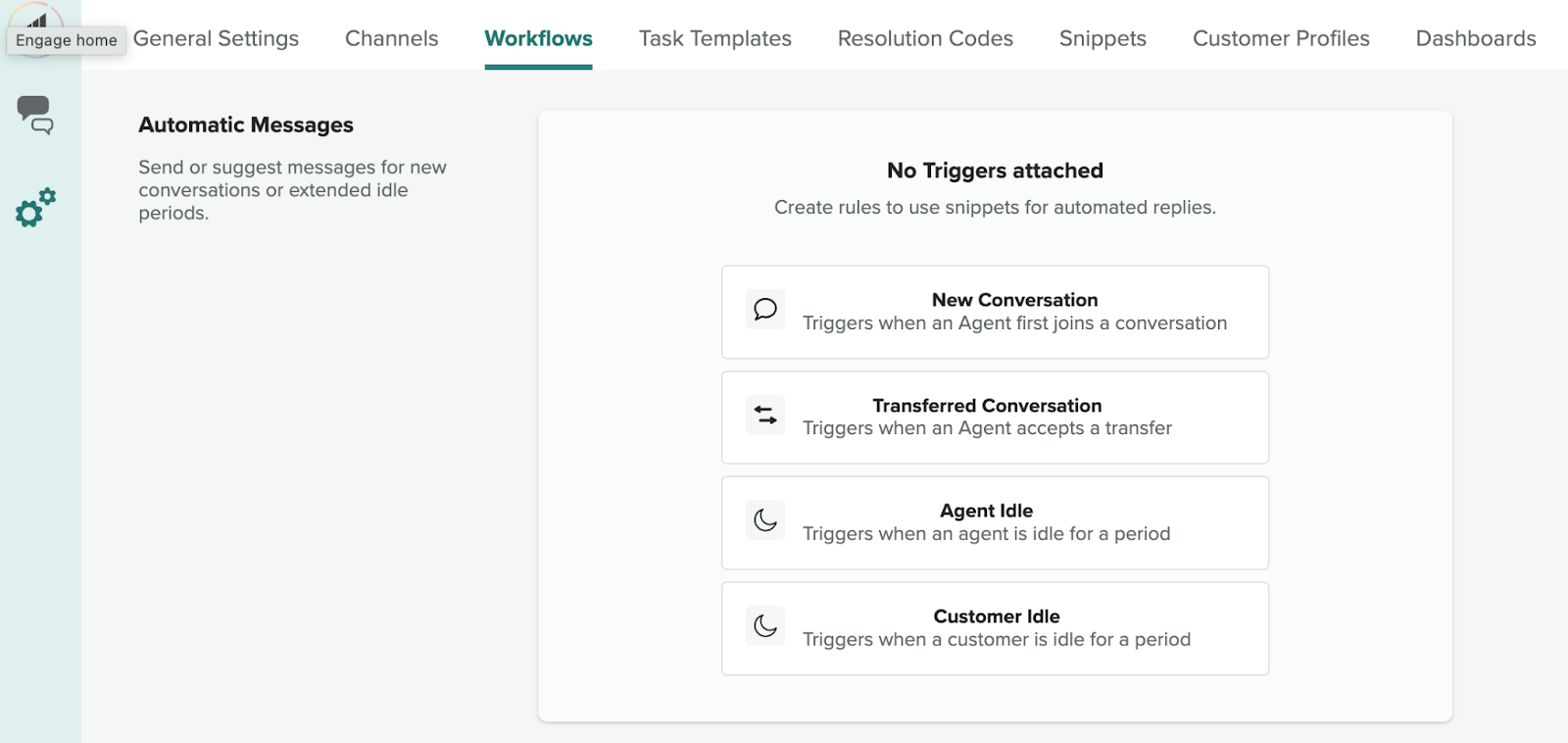Open the settings gears sidebar icon

tap(35, 208)
